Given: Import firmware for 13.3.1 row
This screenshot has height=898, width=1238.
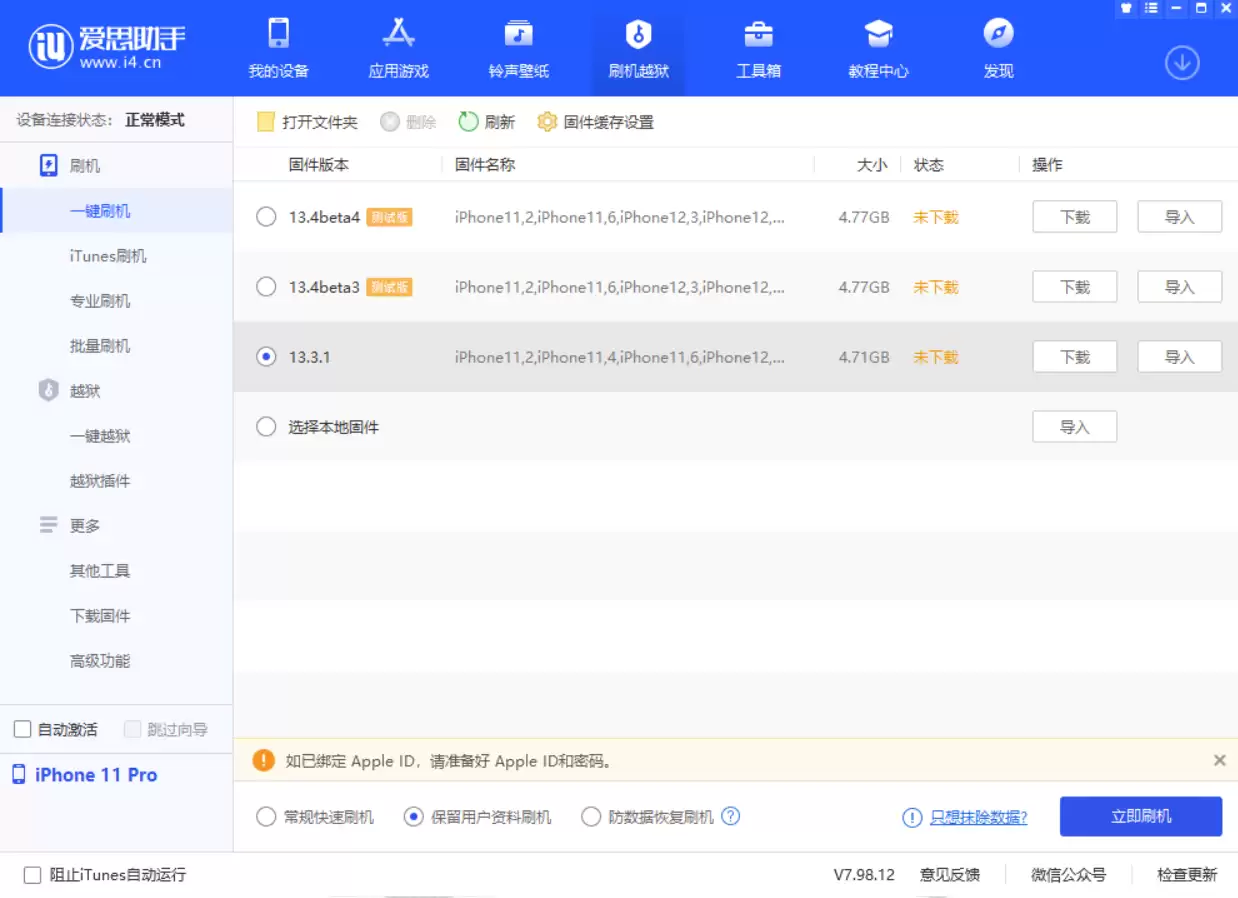Looking at the screenshot, I should click(x=1180, y=357).
